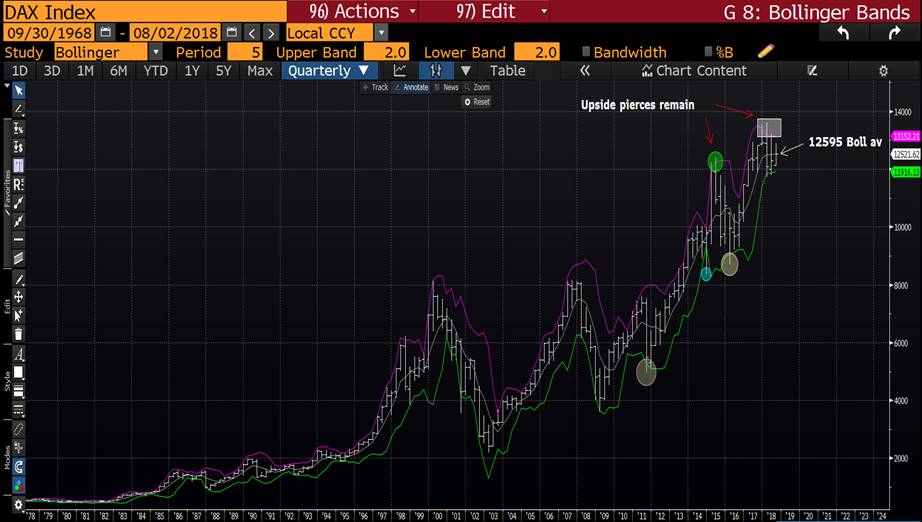Screen dimensions: 922x522
Task: Open the 97) Edit menu
Action: click(x=502, y=11)
